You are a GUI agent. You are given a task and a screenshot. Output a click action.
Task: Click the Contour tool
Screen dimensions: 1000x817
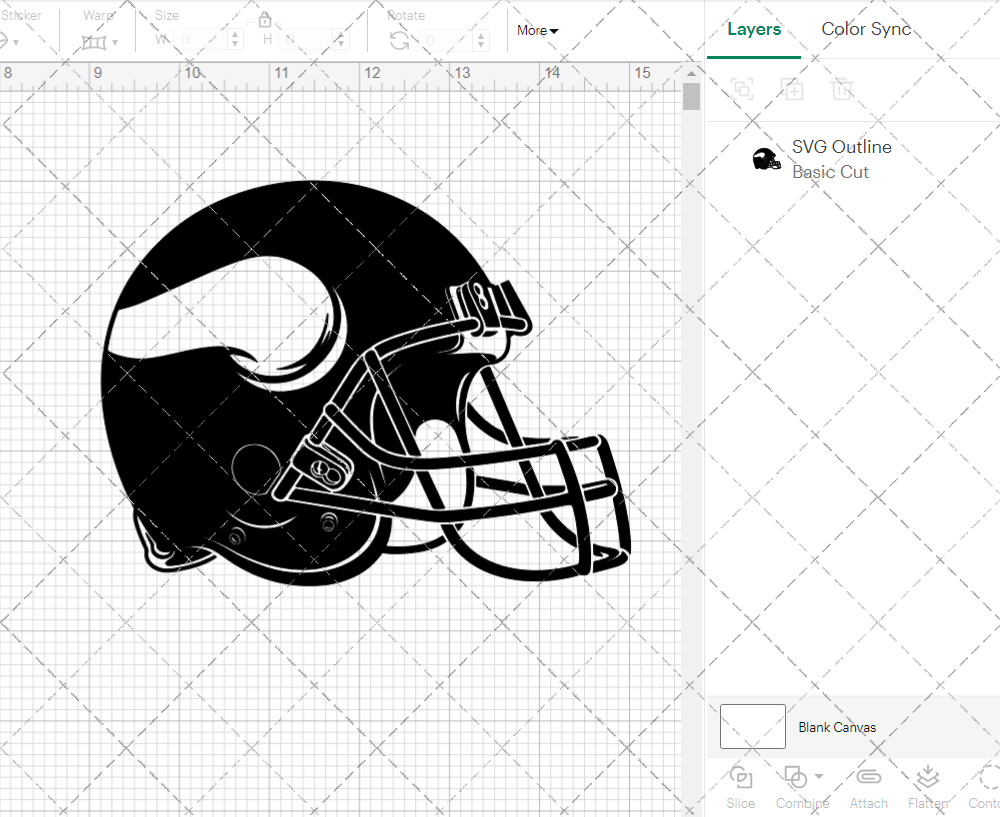coord(985,788)
